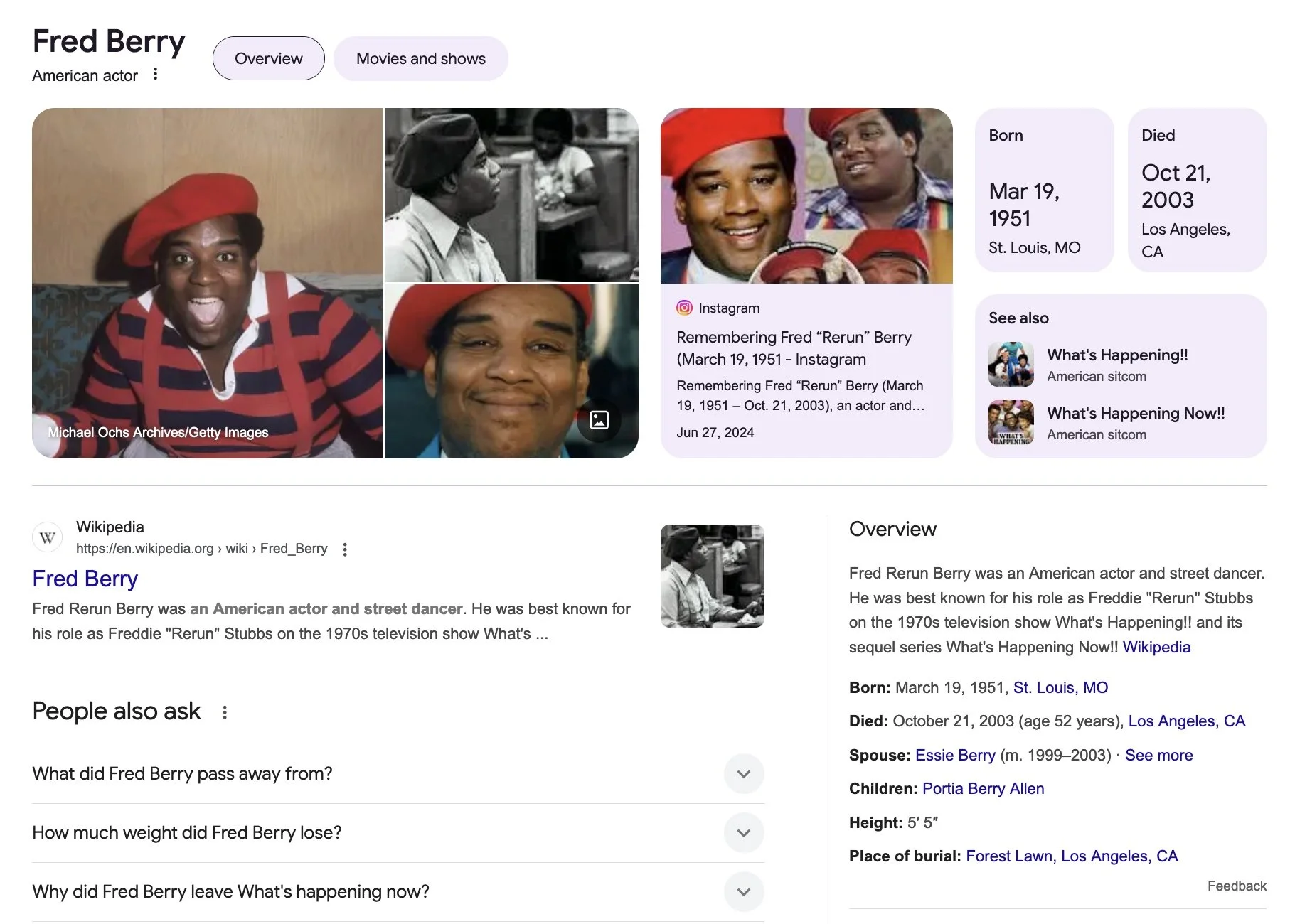Open Forest Lawn, Los Angeles, CA burial link
Screen dimensions: 1290x924
(x=1072, y=856)
